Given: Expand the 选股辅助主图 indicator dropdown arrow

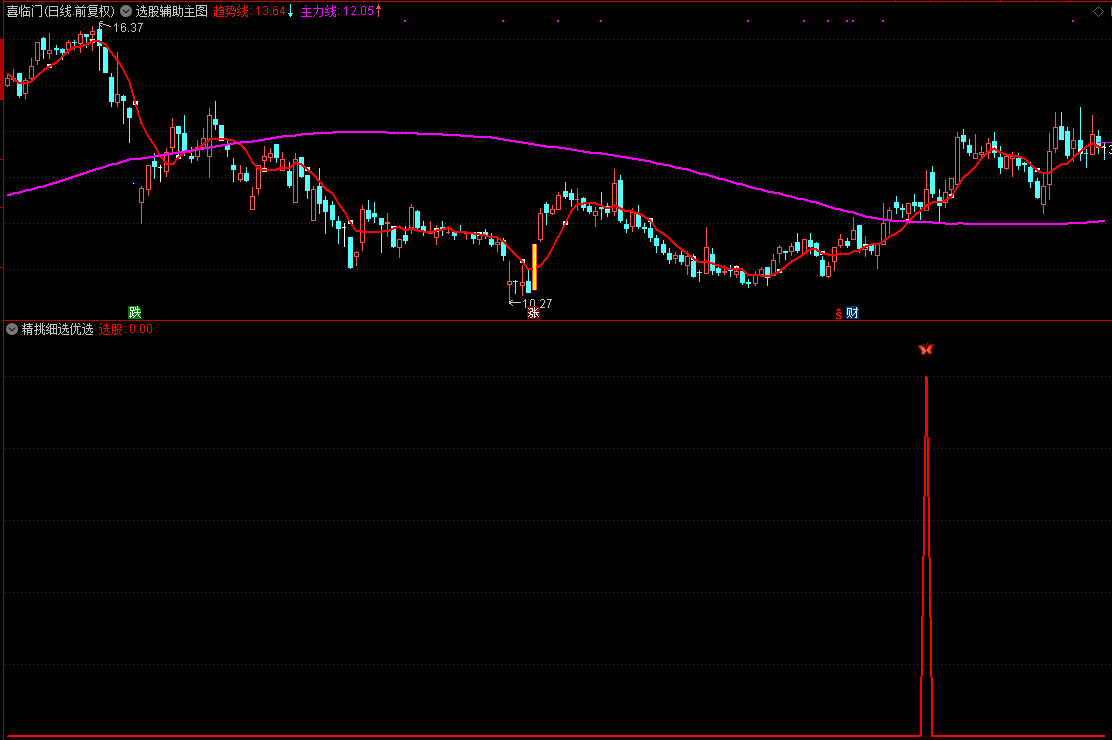Looking at the screenshot, I should tap(125, 11).
